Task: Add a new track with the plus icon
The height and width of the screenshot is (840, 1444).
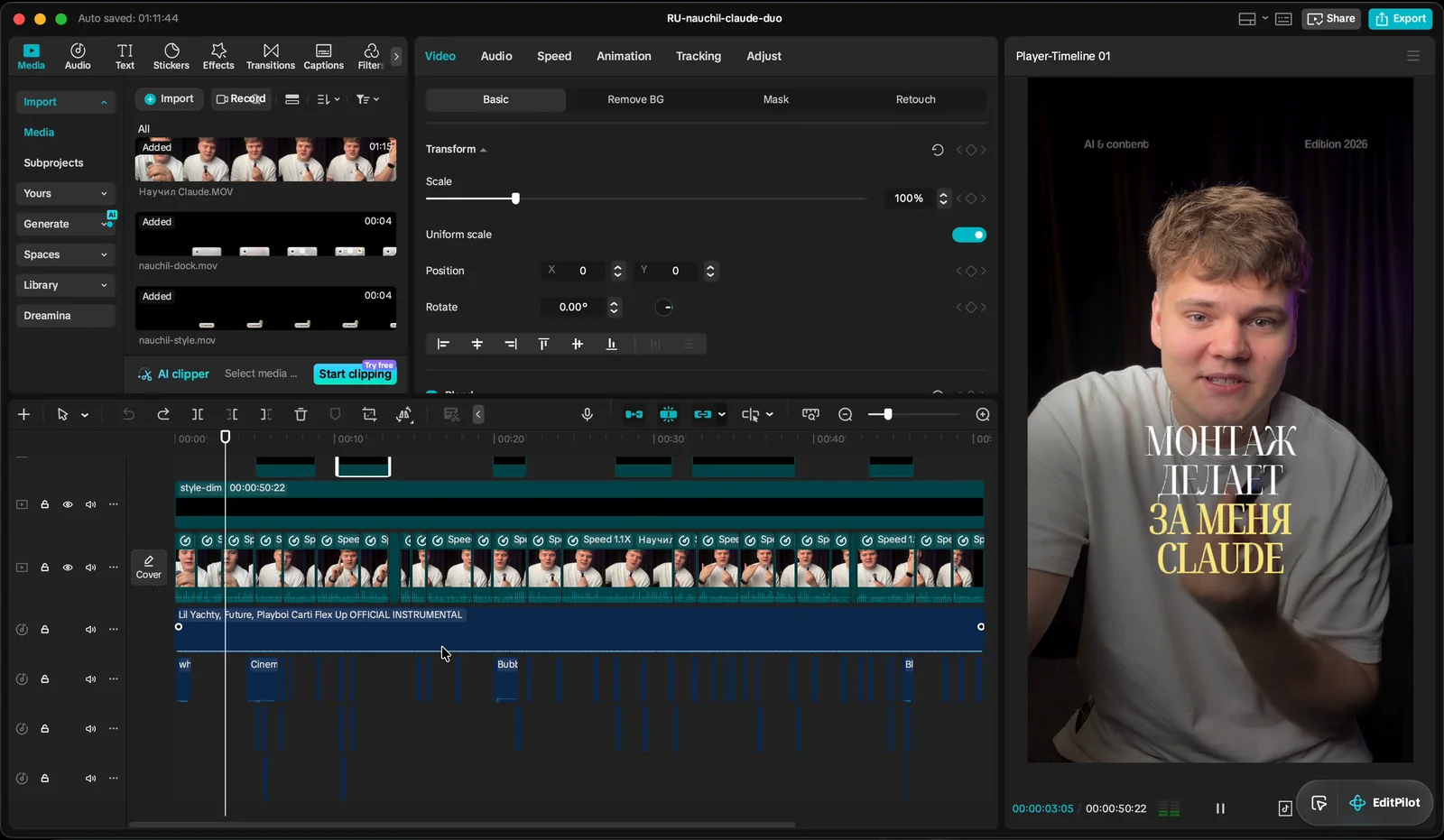Action: pos(23,414)
